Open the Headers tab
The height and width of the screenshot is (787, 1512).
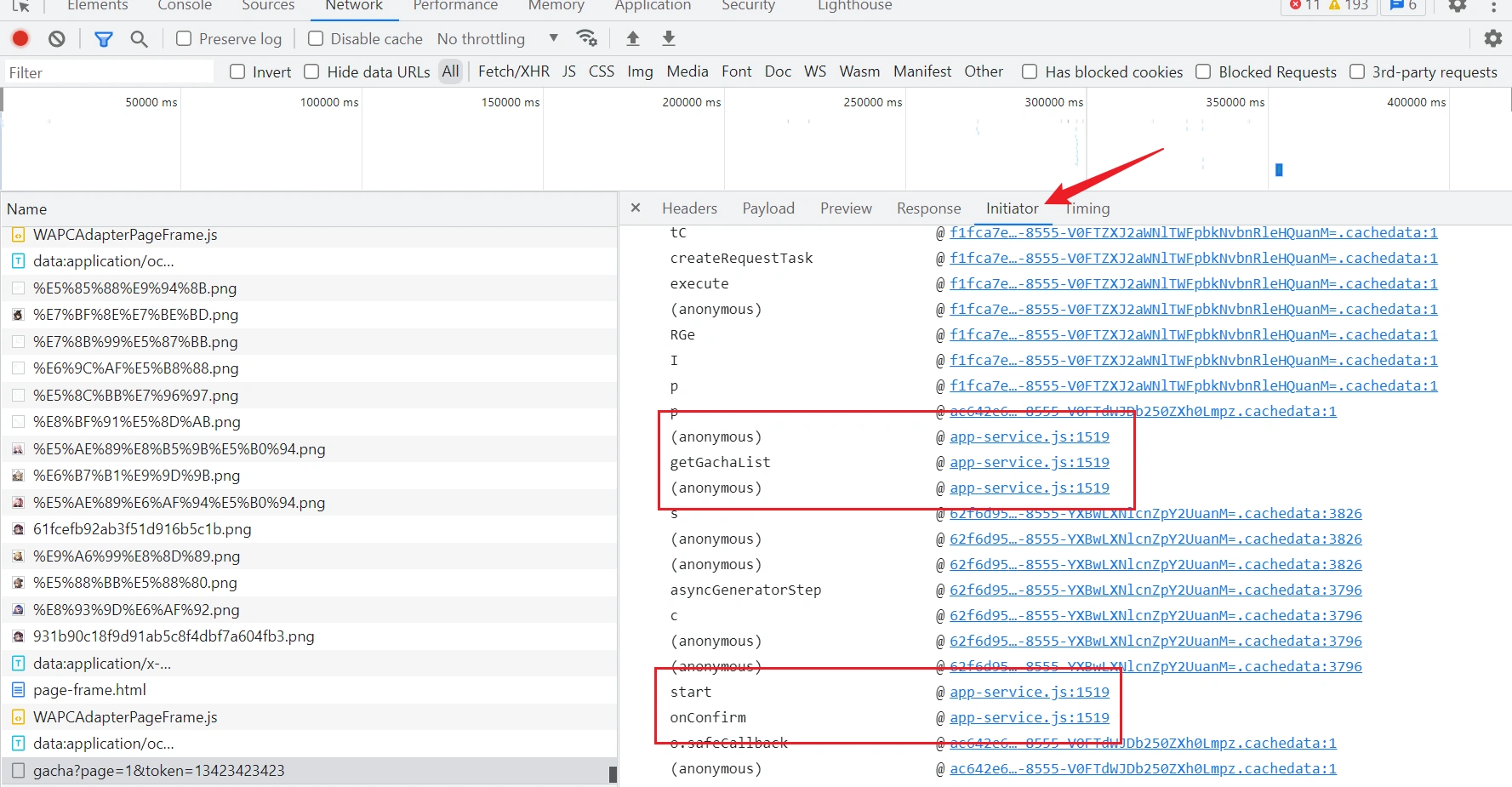click(x=689, y=208)
